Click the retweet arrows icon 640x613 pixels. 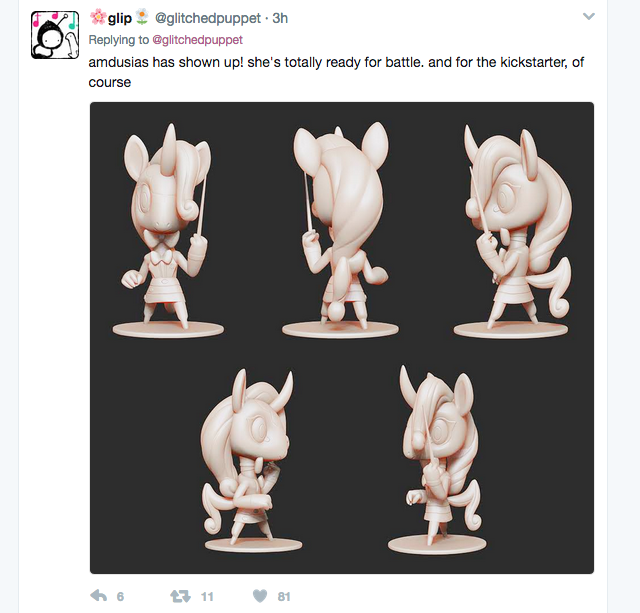[180, 596]
